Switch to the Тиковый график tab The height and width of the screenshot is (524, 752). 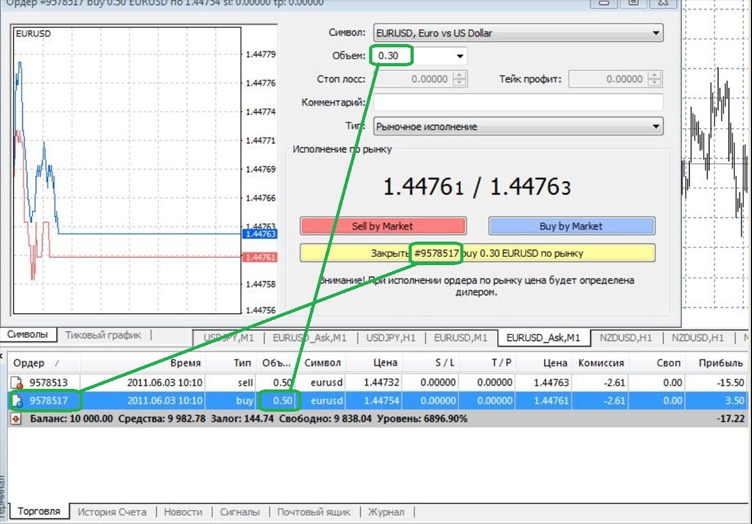pyautogui.click(x=103, y=335)
